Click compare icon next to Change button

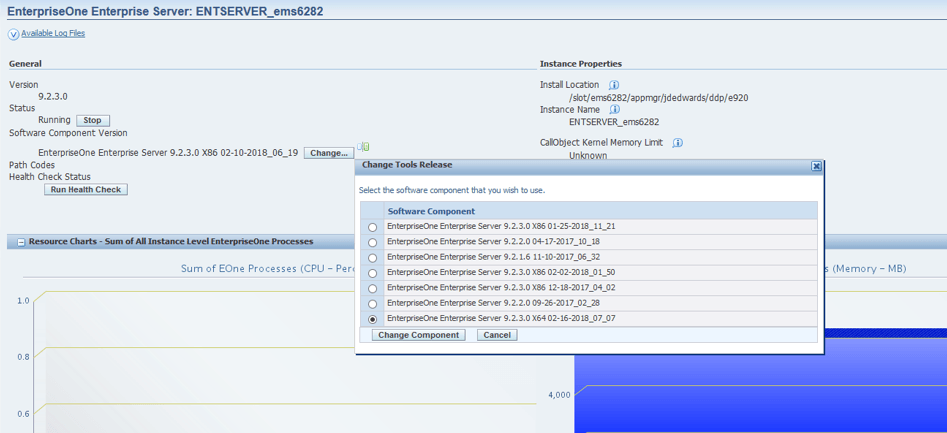click(x=363, y=146)
